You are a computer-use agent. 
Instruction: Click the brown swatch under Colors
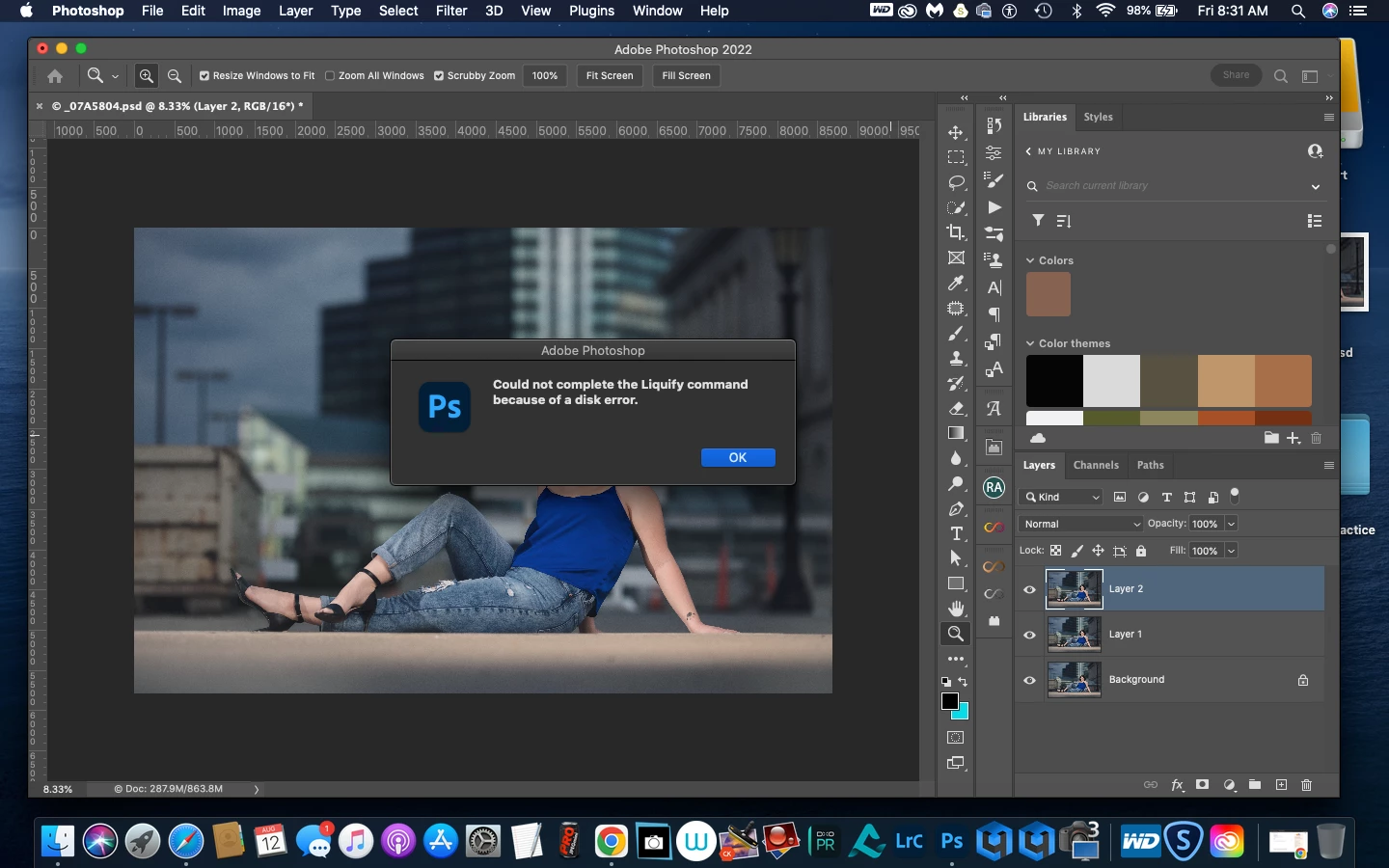(1048, 294)
